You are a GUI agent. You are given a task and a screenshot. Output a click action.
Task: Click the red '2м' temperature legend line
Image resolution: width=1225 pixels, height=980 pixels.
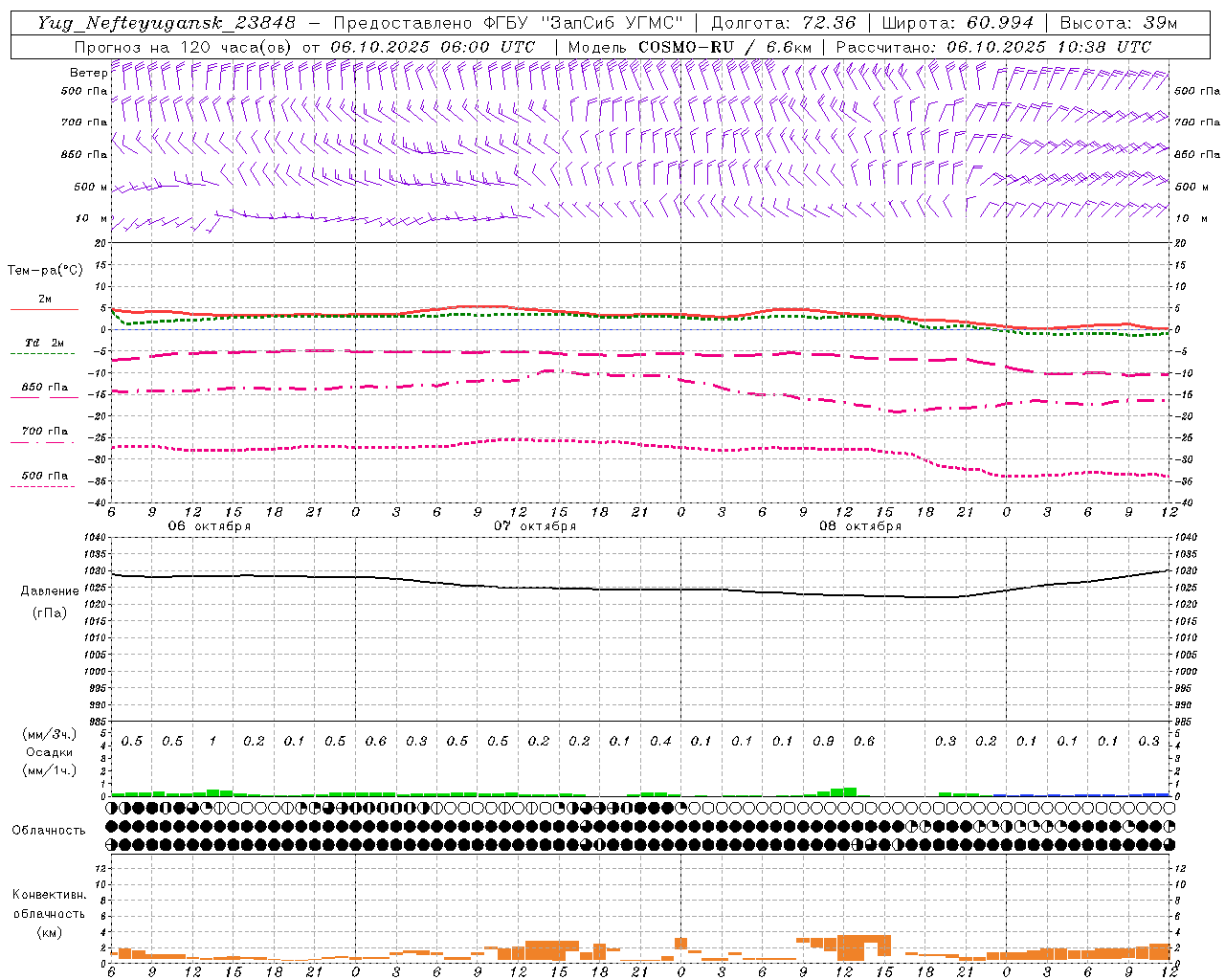pos(44,310)
